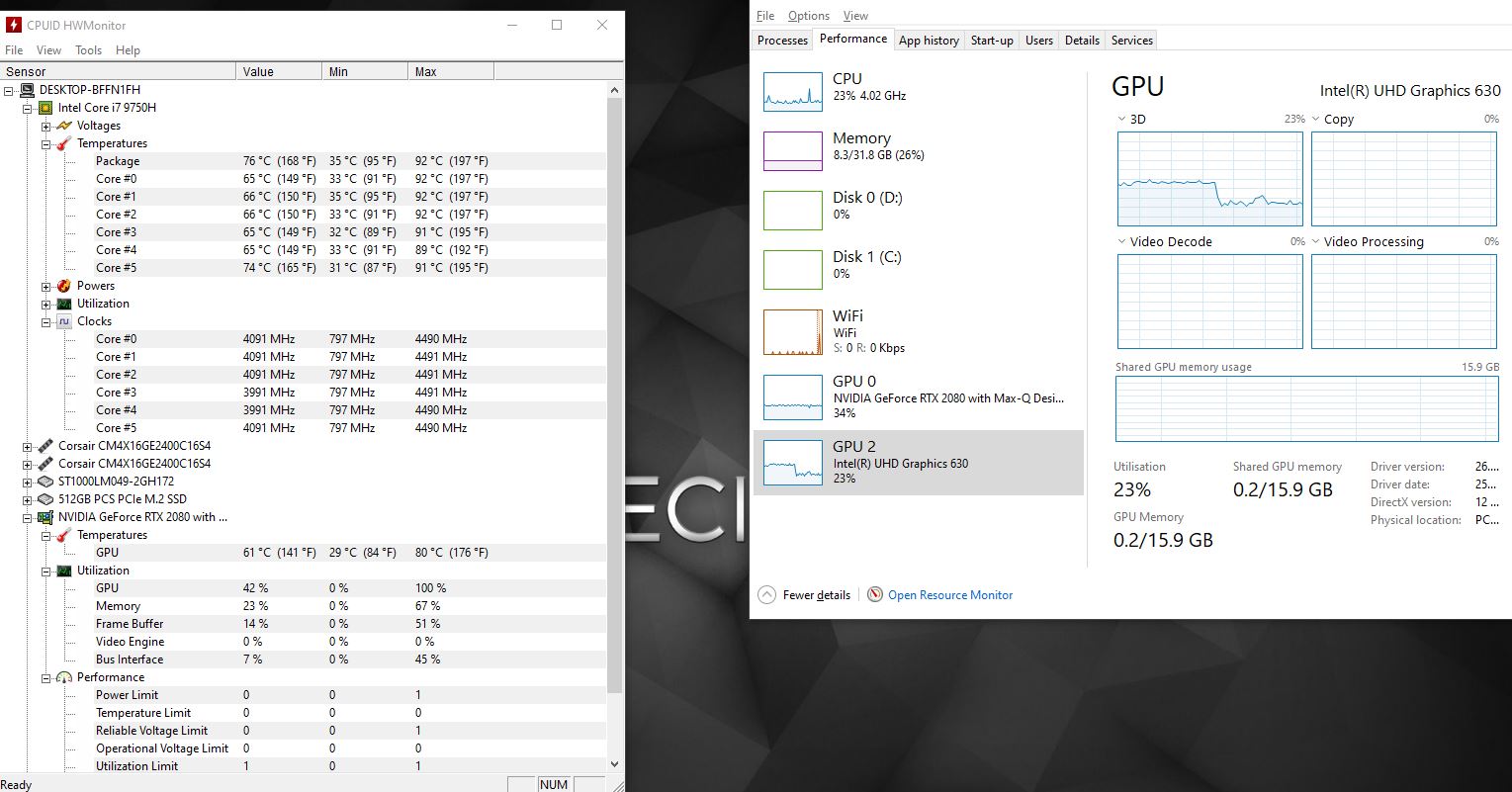
Task: Click the Sensor column header
Action: tap(119, 71)
